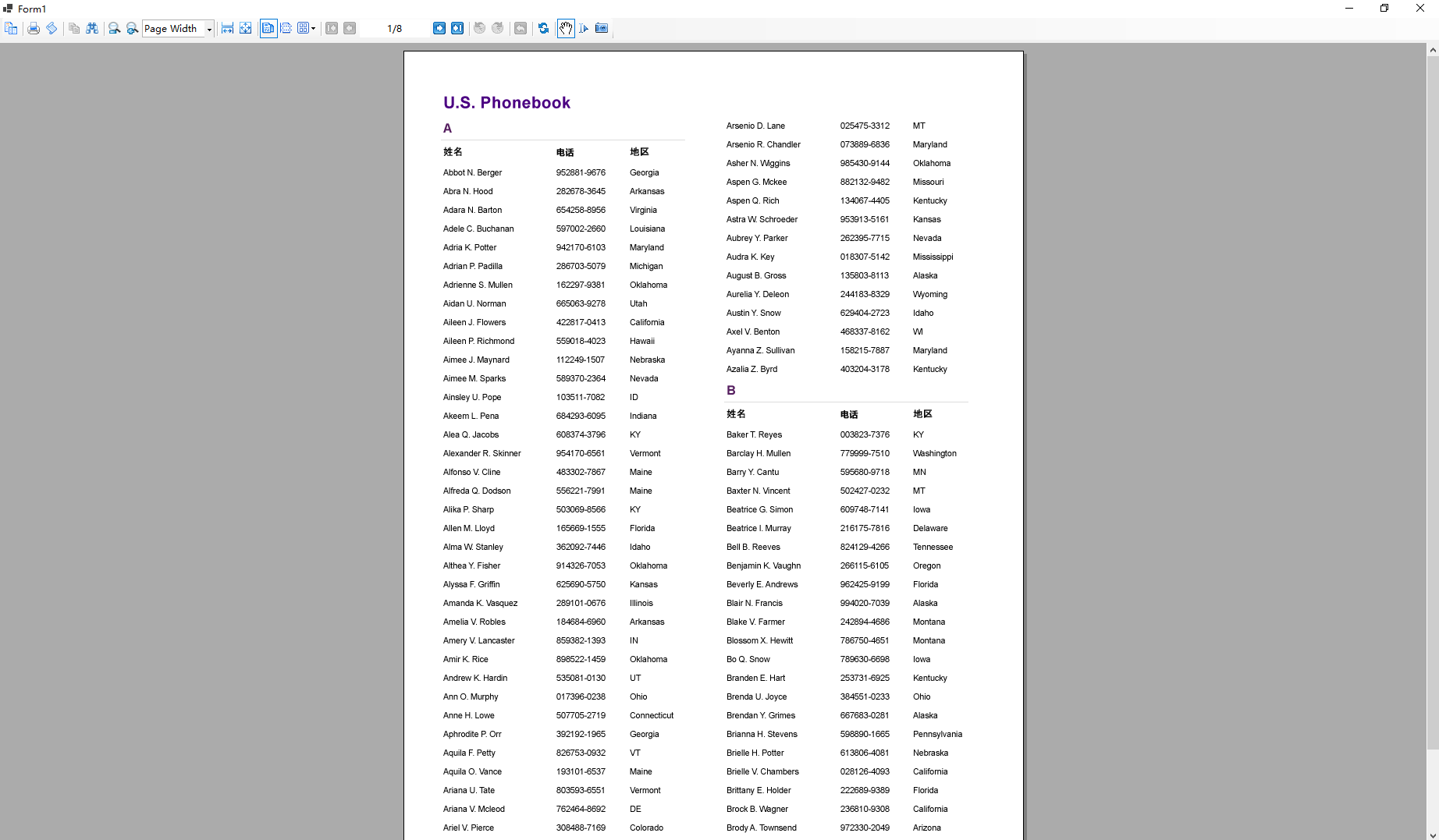Click the name Ariel V. Pierce
Screen dimensions: 1439x840
[468, 828]
